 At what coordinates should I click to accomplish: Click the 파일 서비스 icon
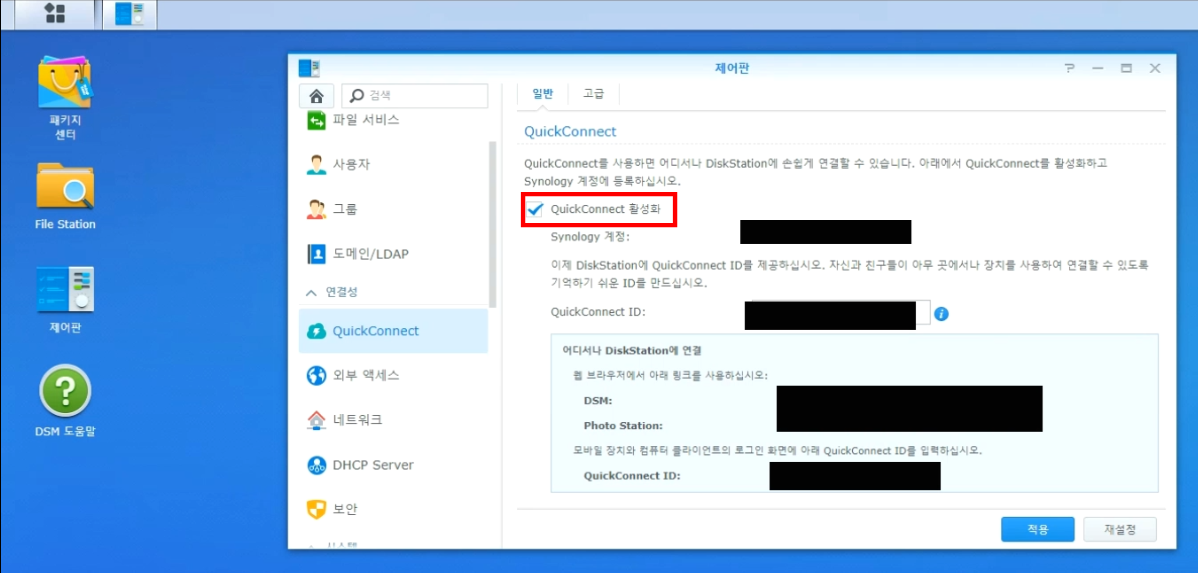tap(316, 120)
